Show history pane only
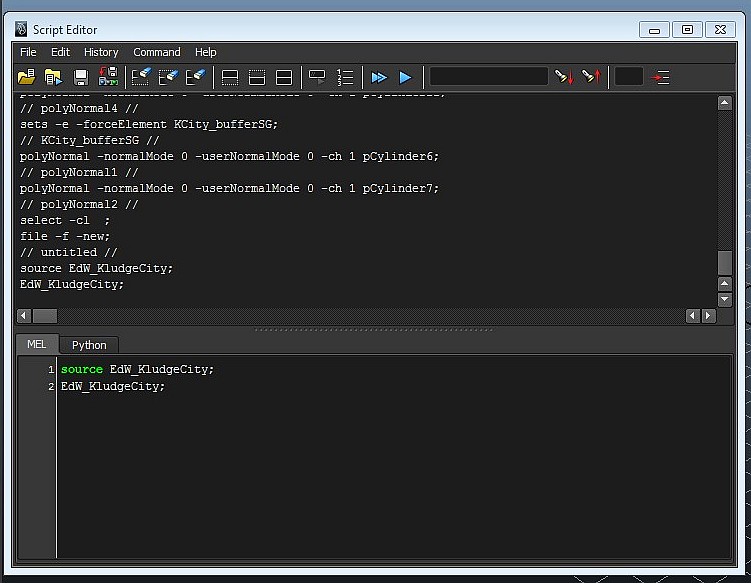The width and height of the screenshot is (751, 583). click(x=230, y=77)
